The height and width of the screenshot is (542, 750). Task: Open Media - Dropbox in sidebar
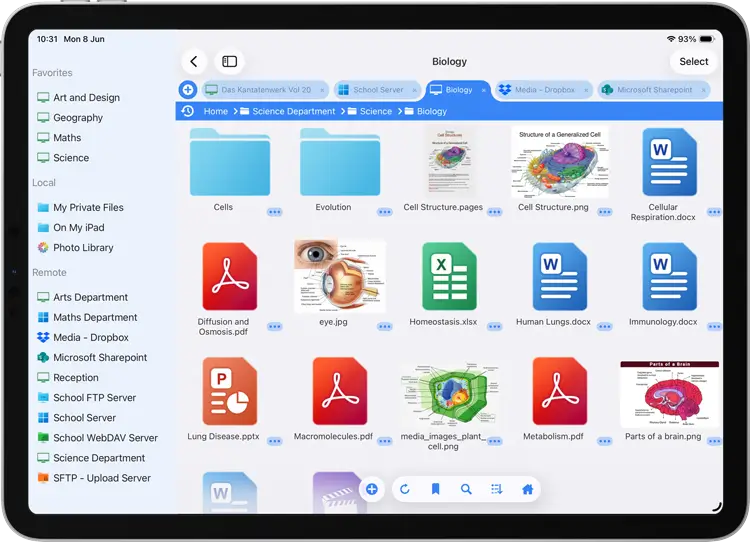click(83, 338)
